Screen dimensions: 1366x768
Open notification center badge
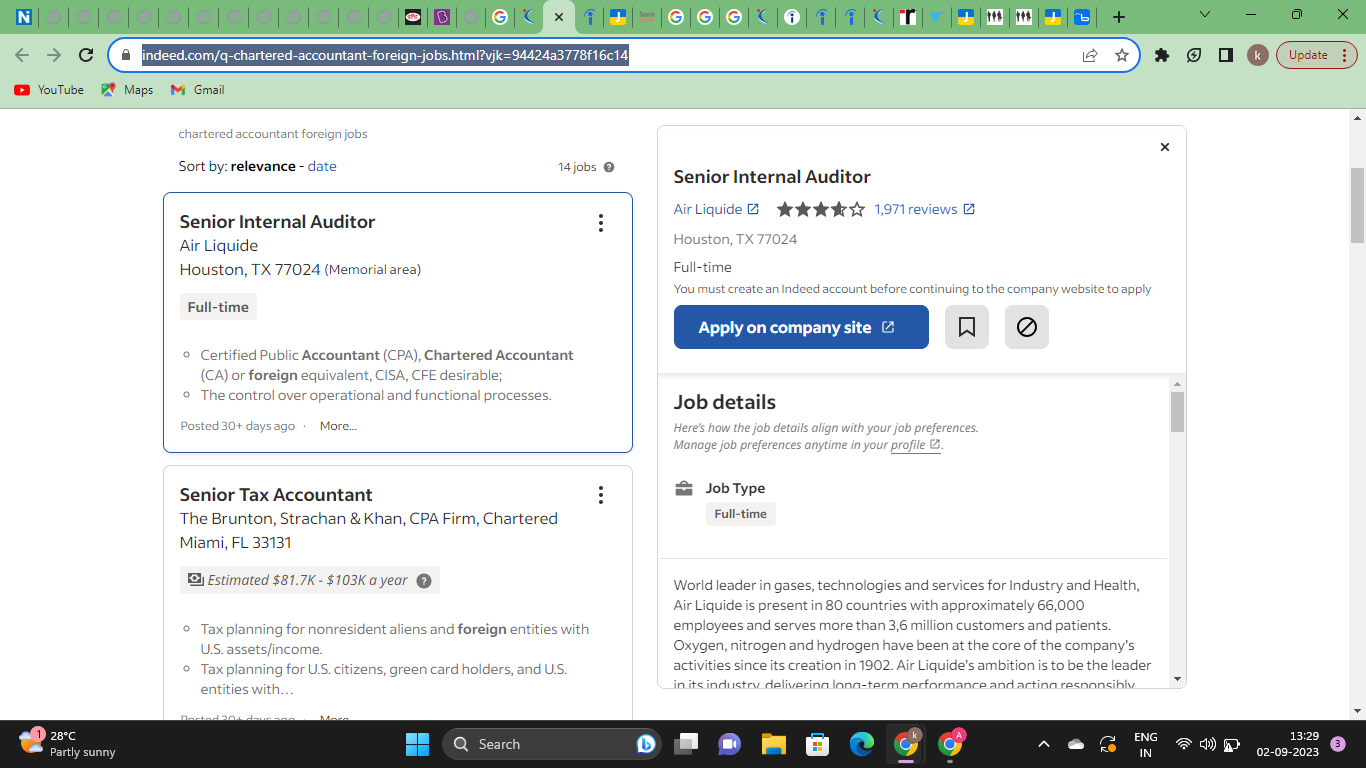pyautogui.click(x=1339, y=744)
